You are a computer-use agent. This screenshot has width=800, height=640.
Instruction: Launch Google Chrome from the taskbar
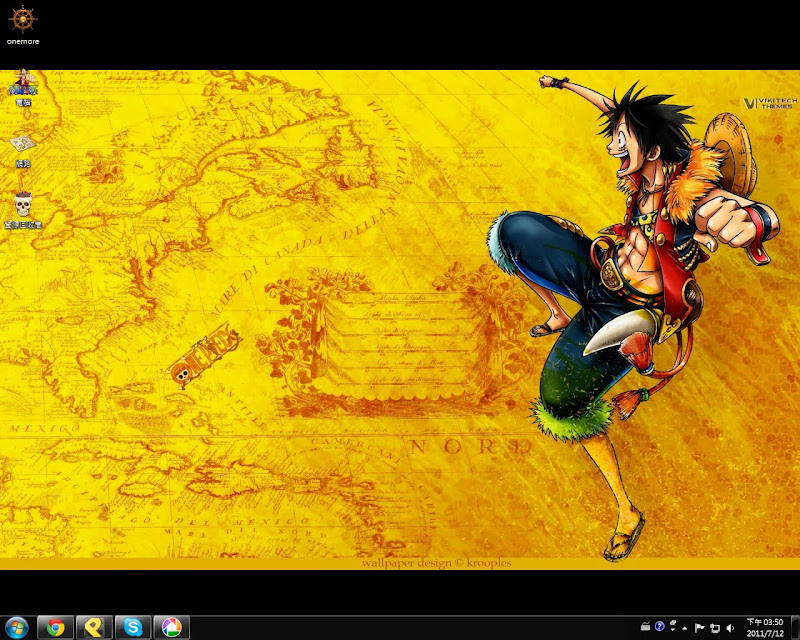click(x=56, y=627)
